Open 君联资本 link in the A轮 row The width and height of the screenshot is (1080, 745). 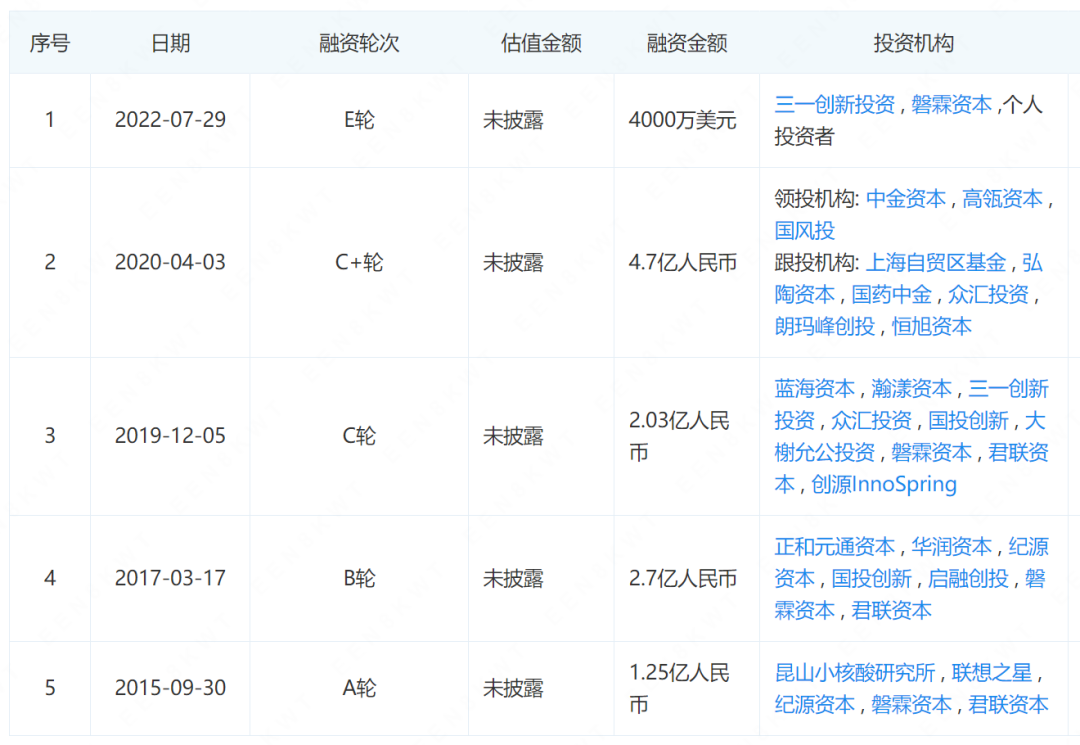1008,704
